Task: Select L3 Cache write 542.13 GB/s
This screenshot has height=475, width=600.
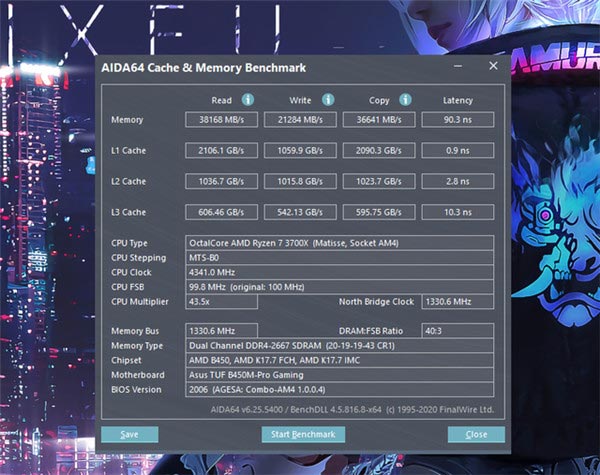Action: [300, 212]
